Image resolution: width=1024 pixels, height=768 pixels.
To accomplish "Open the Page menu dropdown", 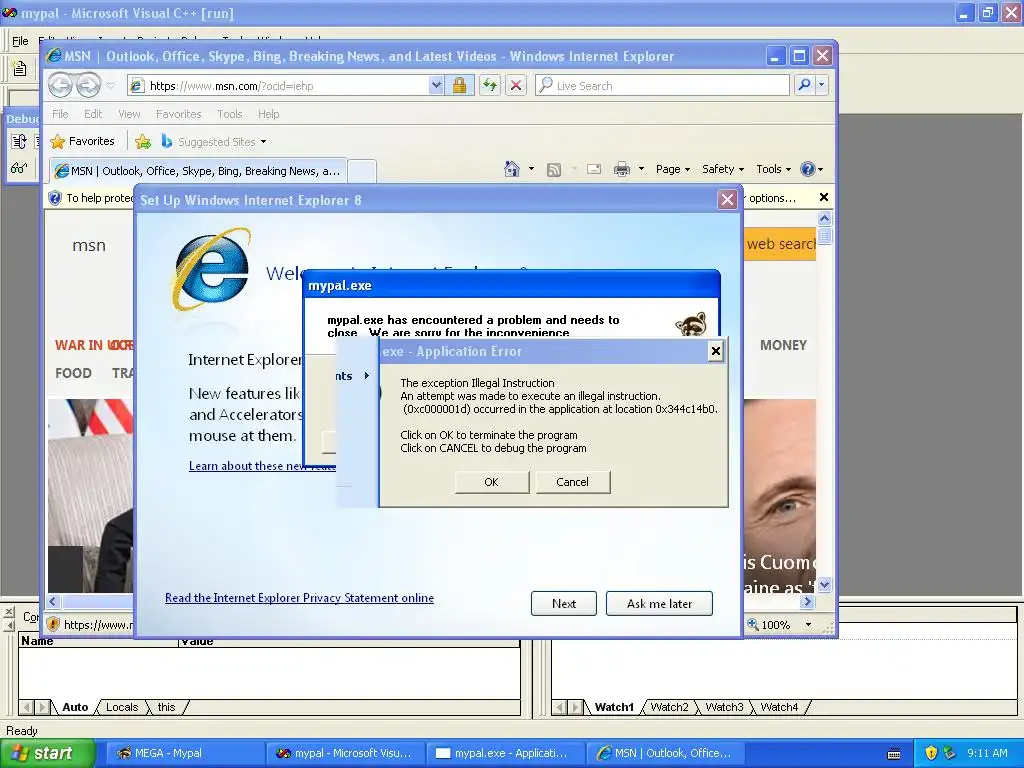I will (x=673, y=169).
